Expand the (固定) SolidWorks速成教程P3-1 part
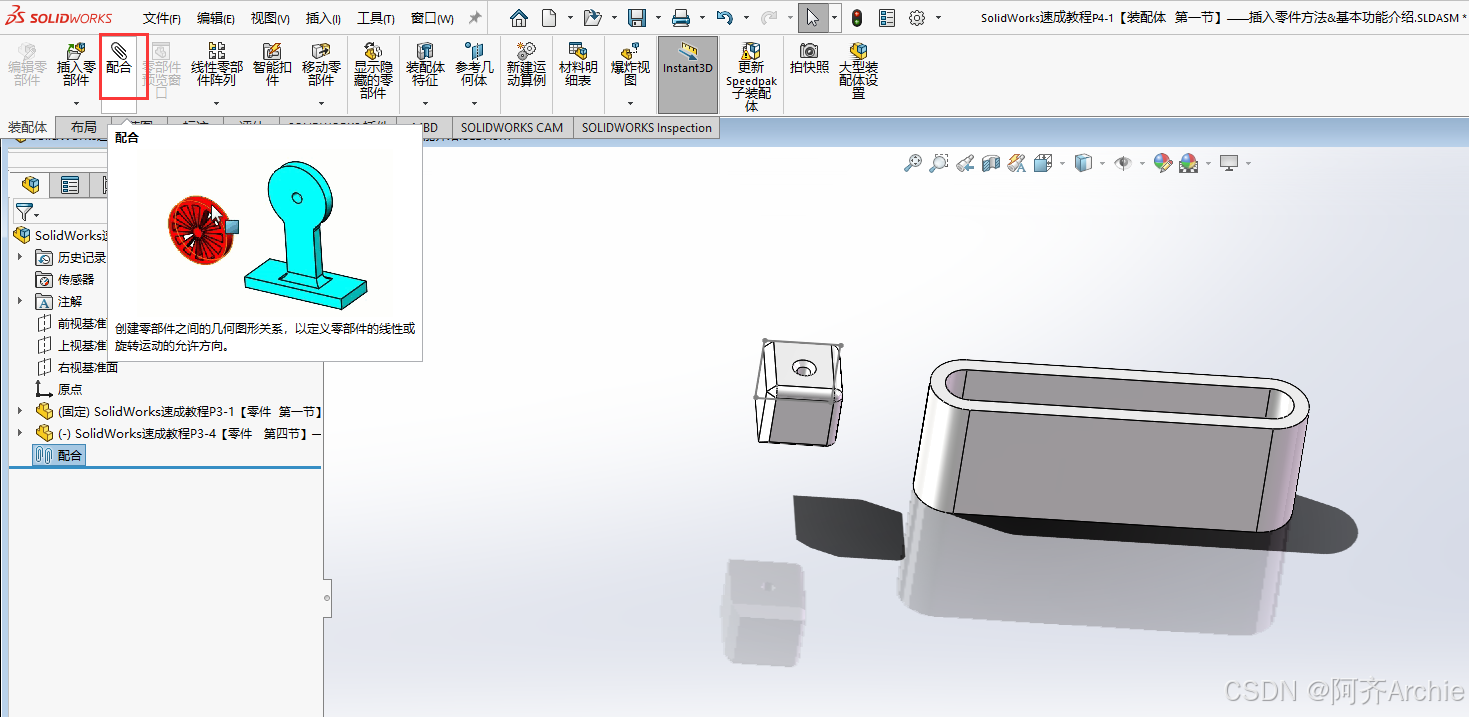1469x717 pixels. (19, 411)
